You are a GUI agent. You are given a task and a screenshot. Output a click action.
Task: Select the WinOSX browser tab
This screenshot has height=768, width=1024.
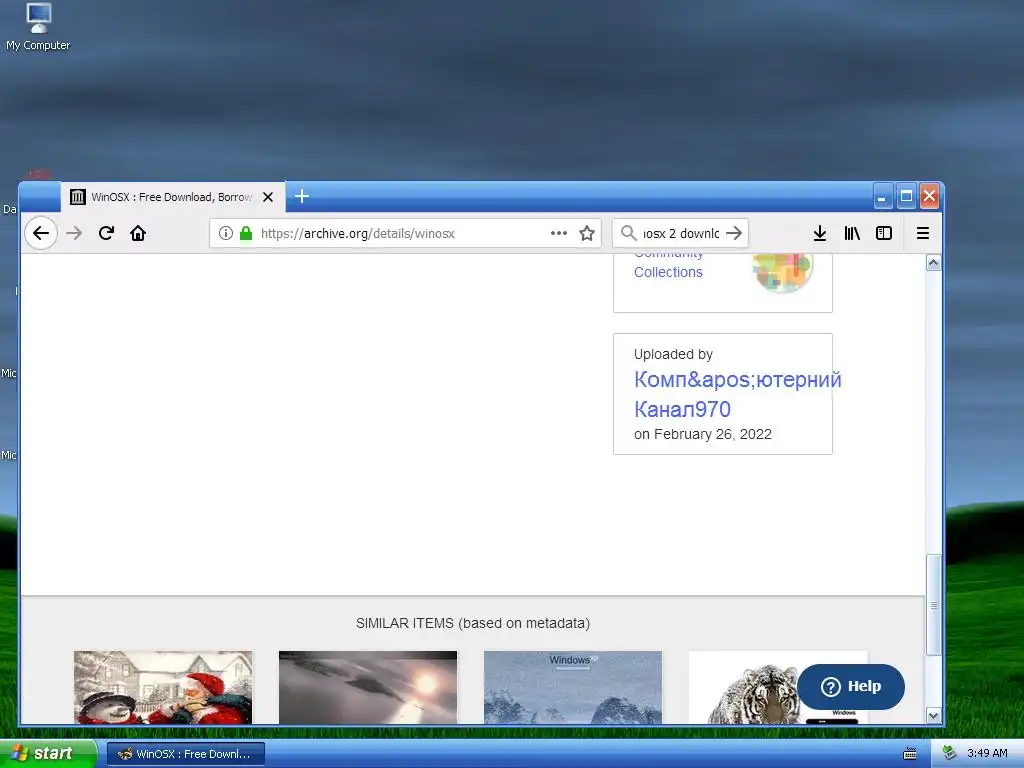click(x=173, y=197)
